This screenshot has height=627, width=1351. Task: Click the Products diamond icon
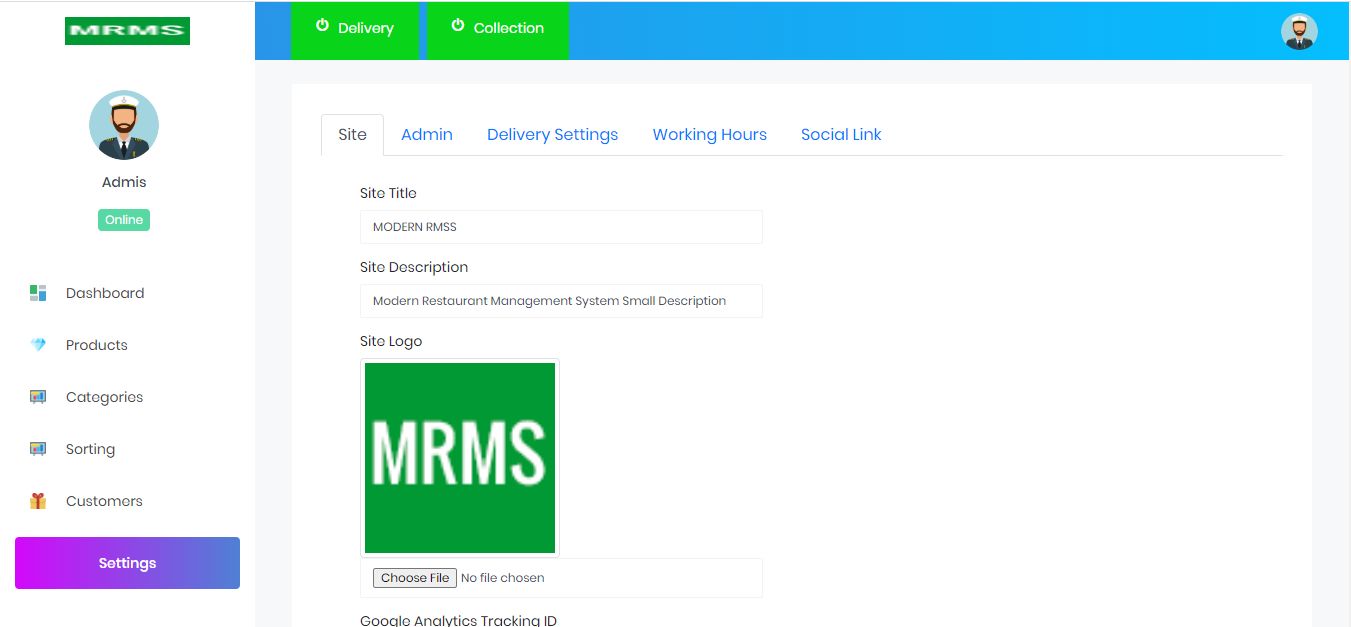pyautogui.click(x=38, y=345)
